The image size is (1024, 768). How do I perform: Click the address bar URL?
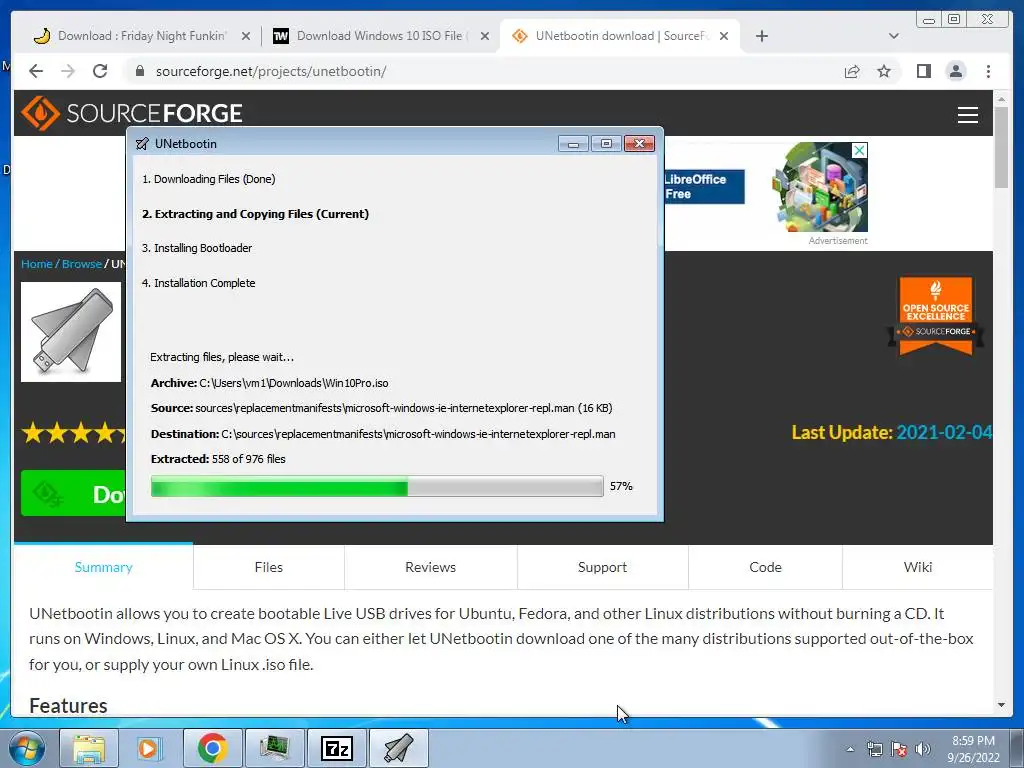(270, 71)
